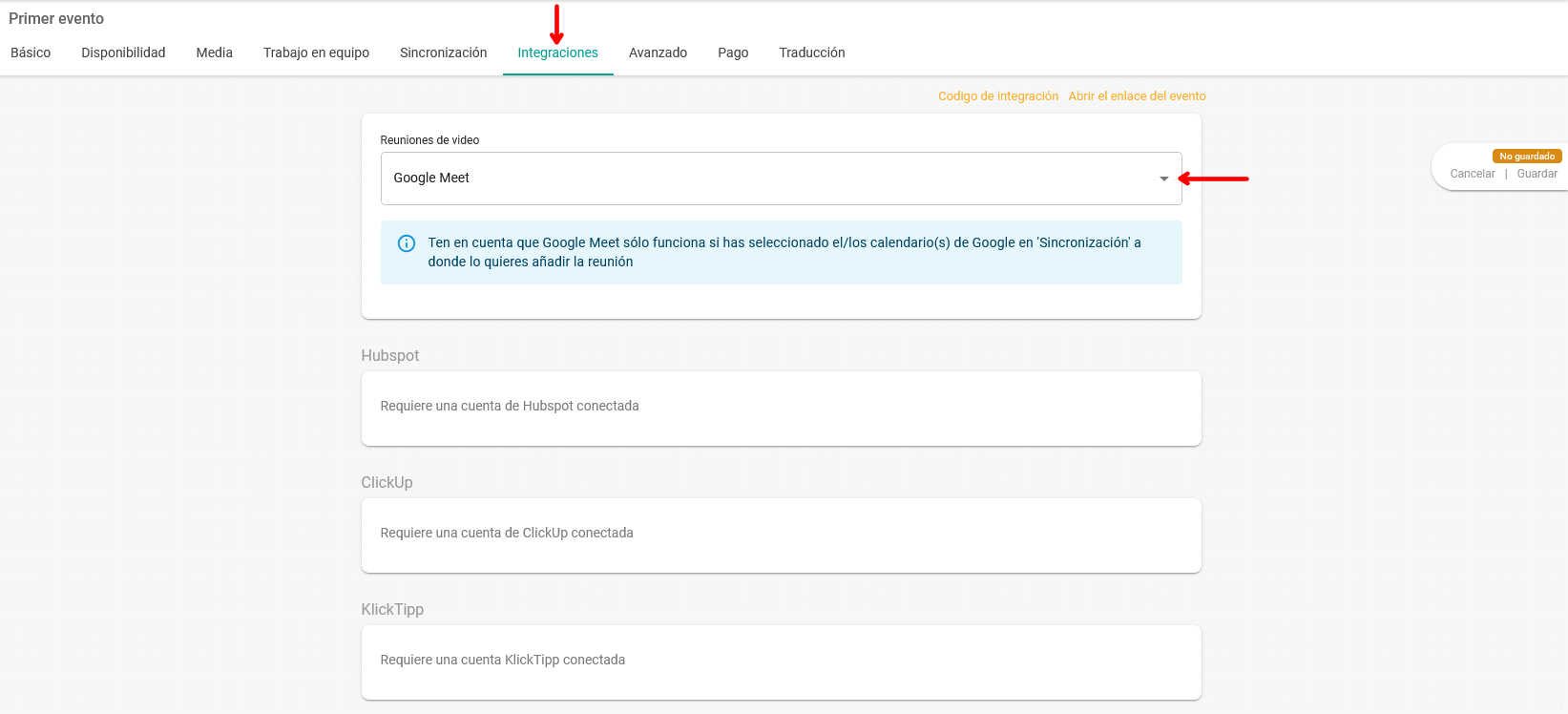Open the Traducción tab
The width and height of the screenshot is (1568, 714).
(x=812, y=52)
